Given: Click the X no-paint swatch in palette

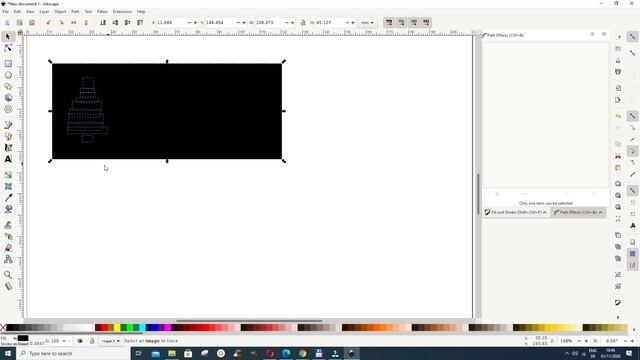Looking at the screenshot, I should click(3, 327).
